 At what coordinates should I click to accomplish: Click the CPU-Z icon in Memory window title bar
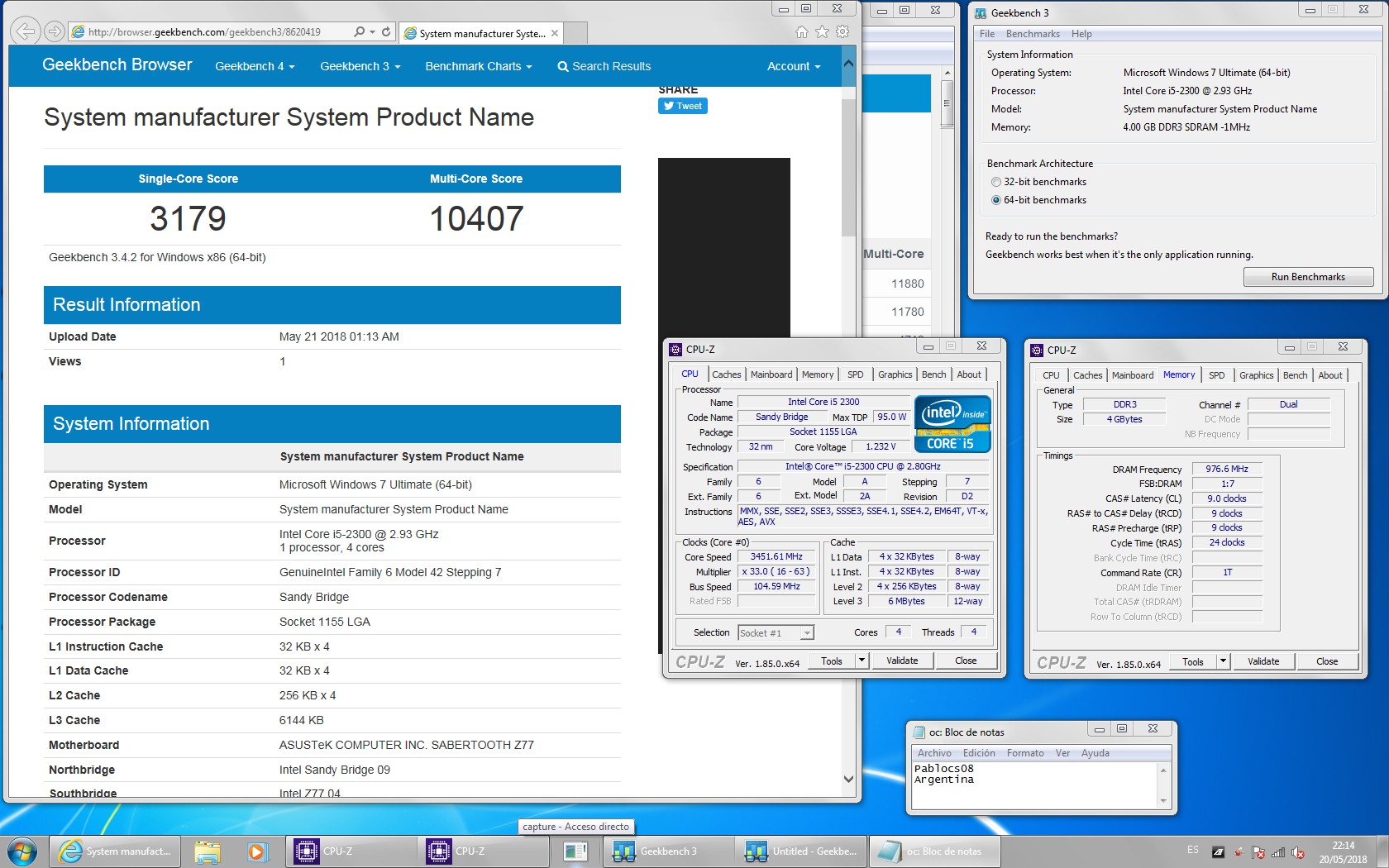point(1037,350)
